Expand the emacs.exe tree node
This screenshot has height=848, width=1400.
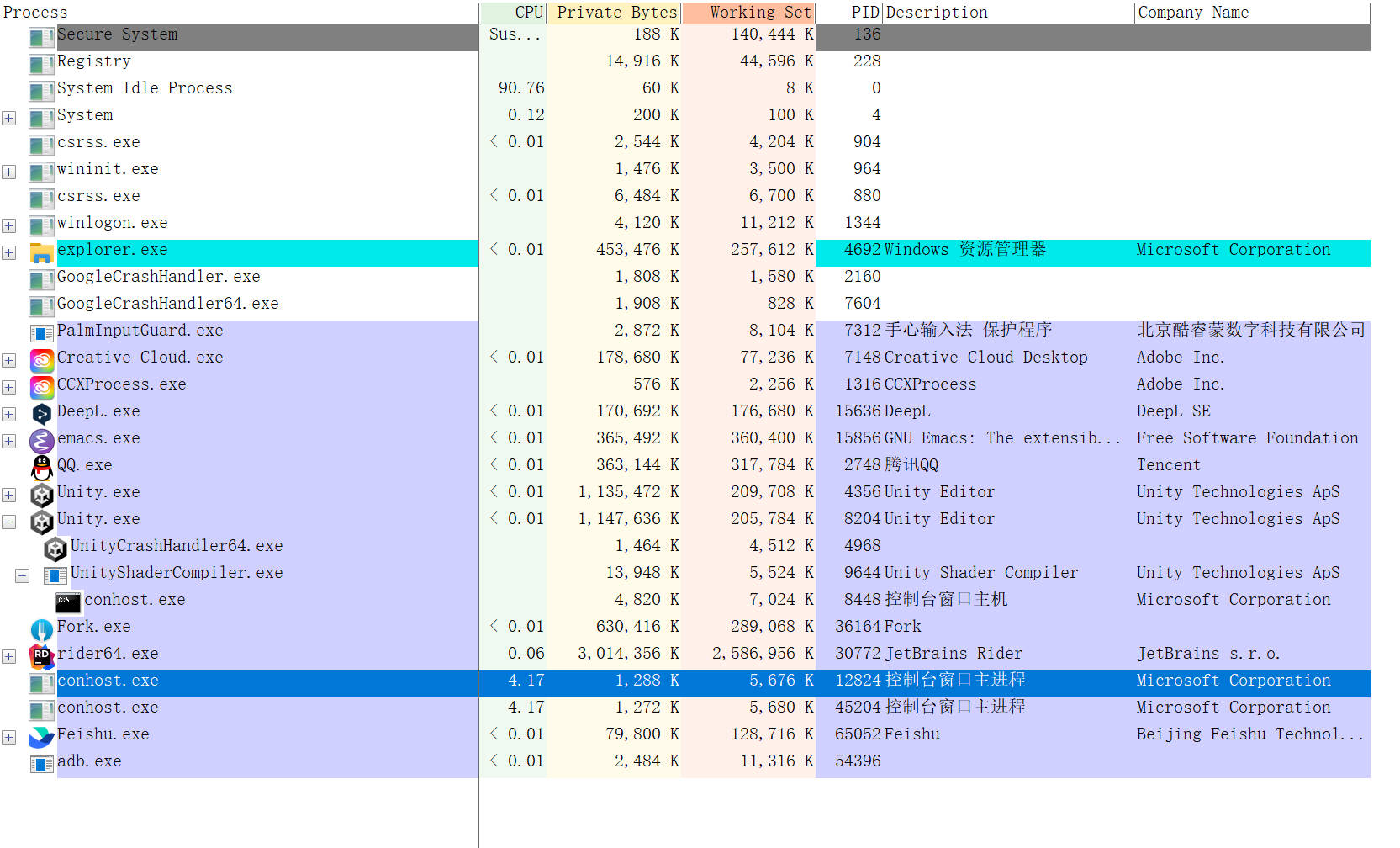click(8, 441)
